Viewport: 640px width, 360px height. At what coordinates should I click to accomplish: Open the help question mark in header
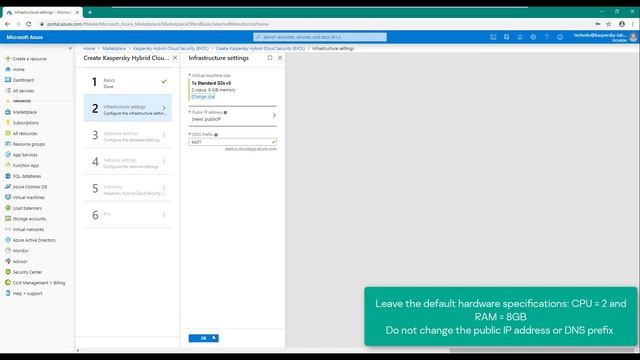[547, 37]
